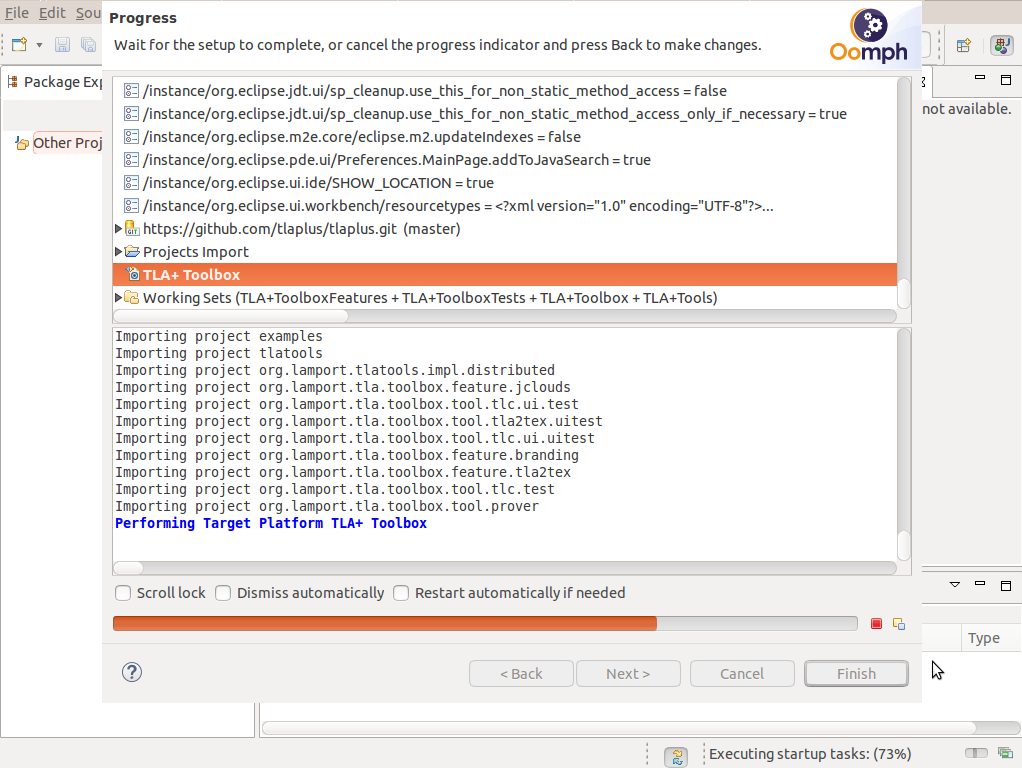Click the Save All toolbar icon
Screen dimensions: 1022x768
coord(88,44)
